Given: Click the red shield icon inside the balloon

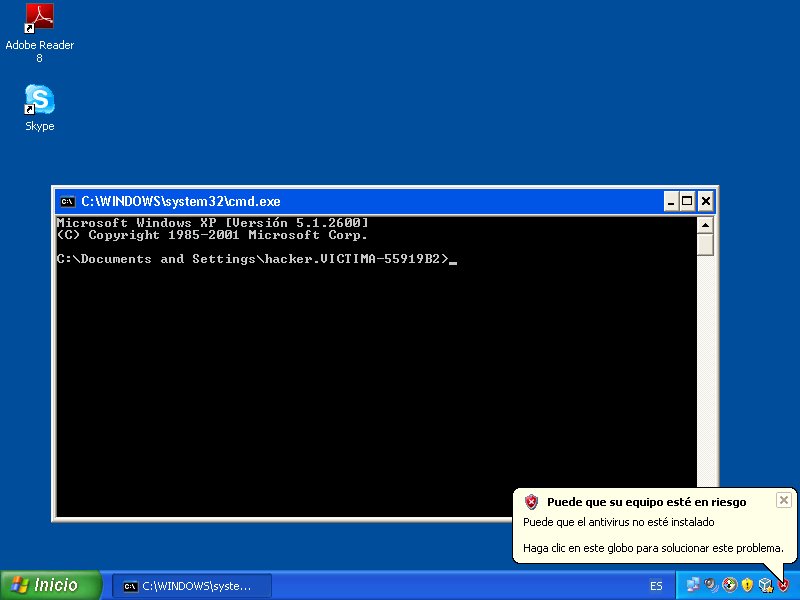Looking at the screenshot, I should tap(532, 502).
